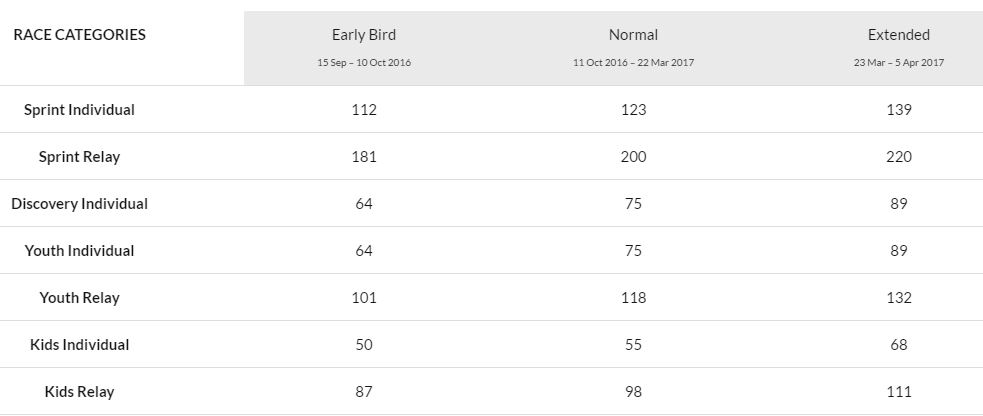The image size is (983, 416).
Task: Click Sprint Individual early bird price 112
Action: 364,110
